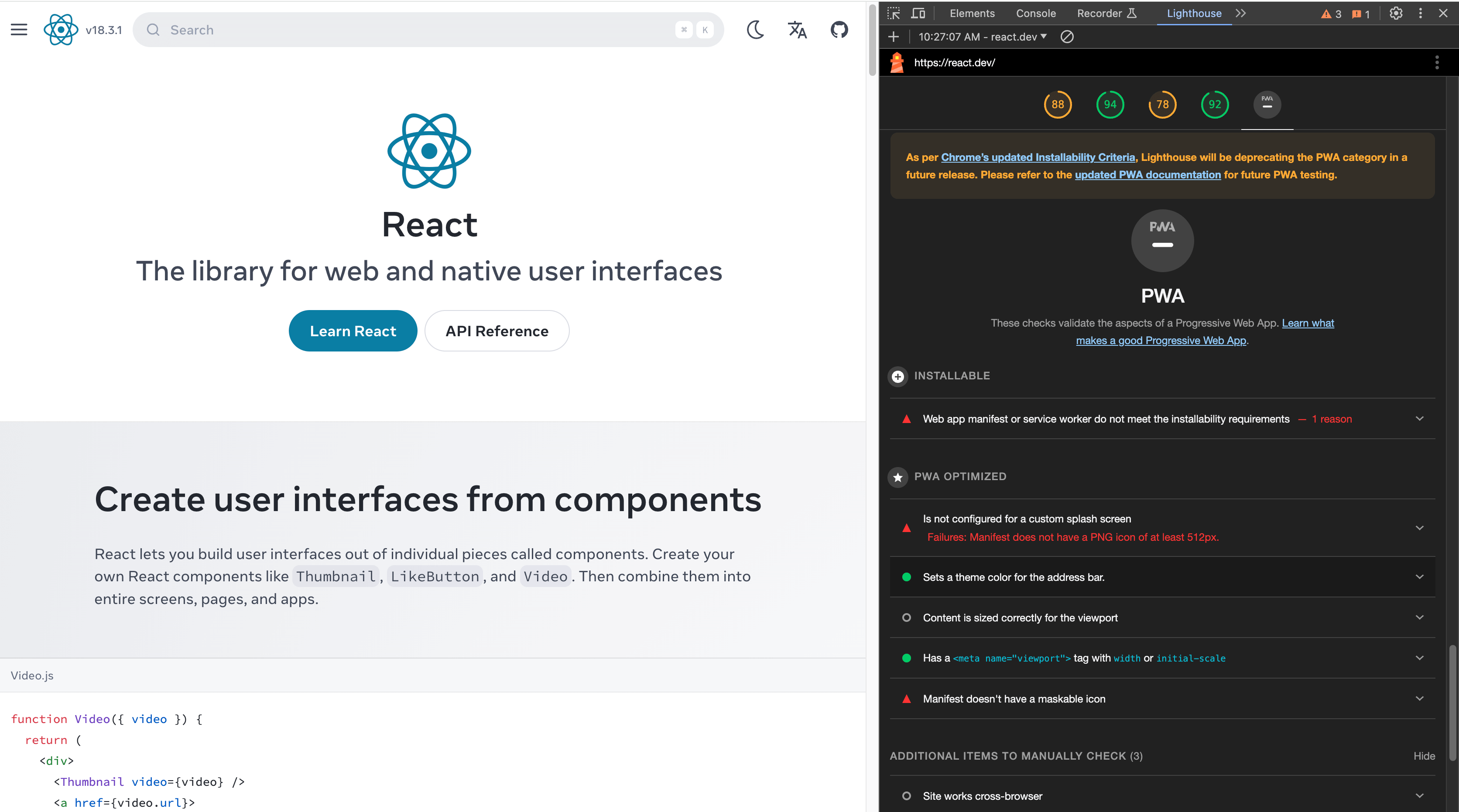
Task: Expand Content is sized correctly audit
Action: click(x=1163, y=618)
